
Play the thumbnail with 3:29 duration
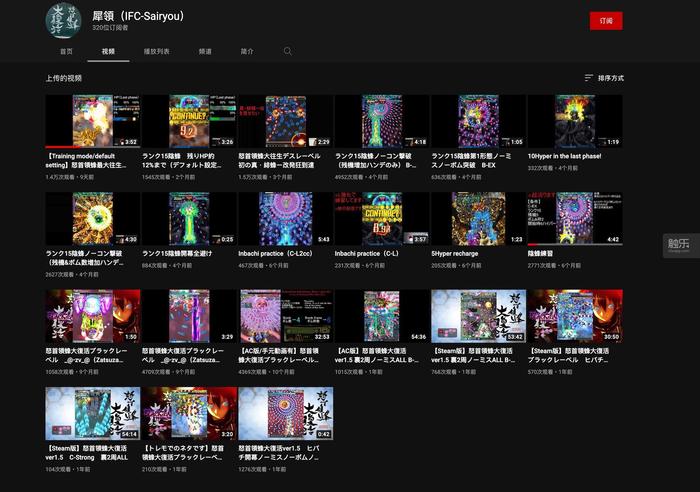coord(189,316)
